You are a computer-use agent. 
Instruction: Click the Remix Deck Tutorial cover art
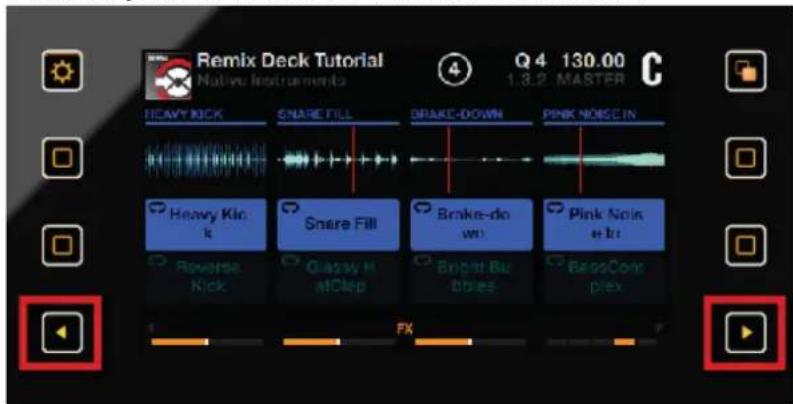pos(168,75)
